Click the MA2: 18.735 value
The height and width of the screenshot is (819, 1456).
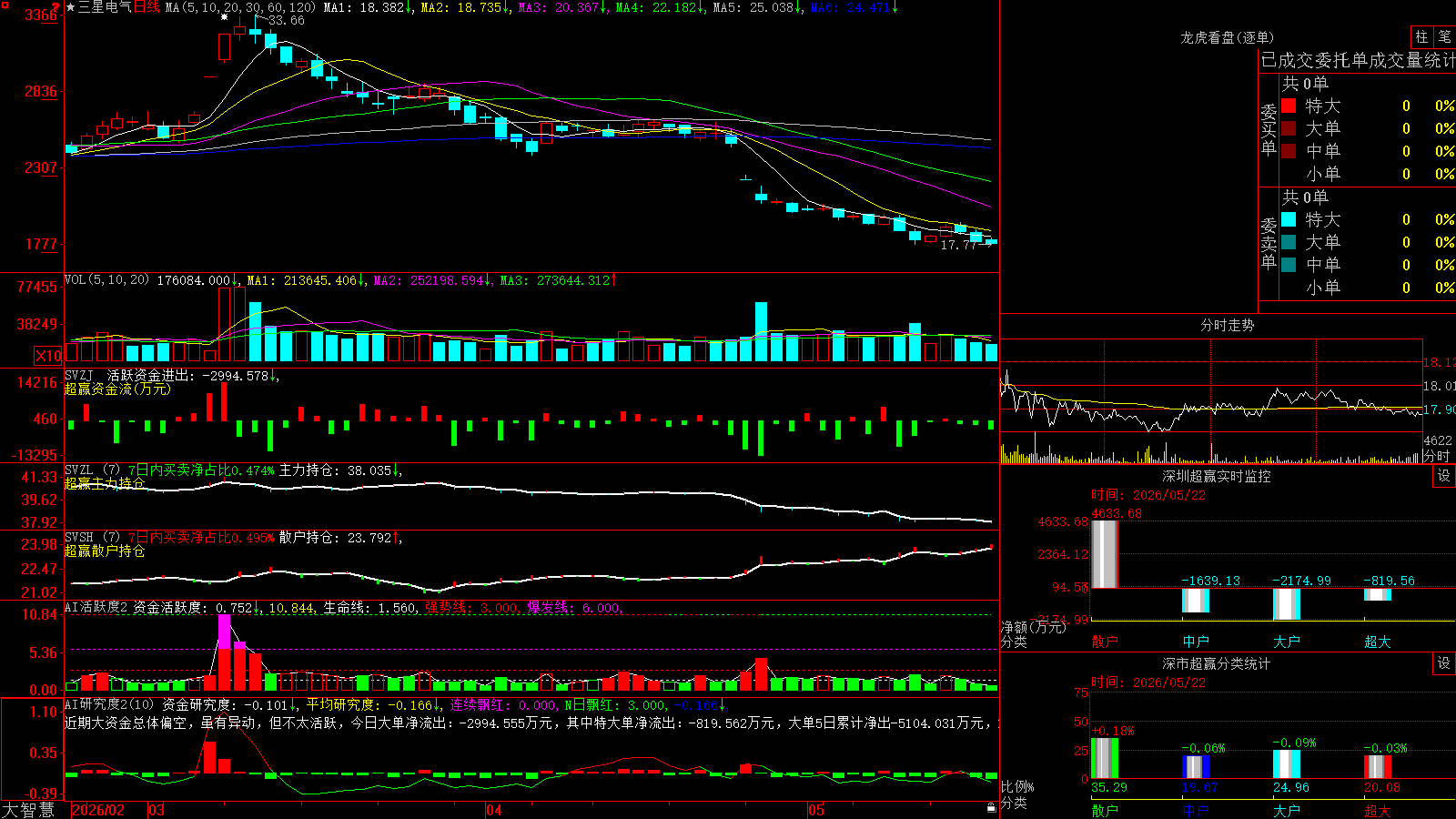[x=461, y=7]
